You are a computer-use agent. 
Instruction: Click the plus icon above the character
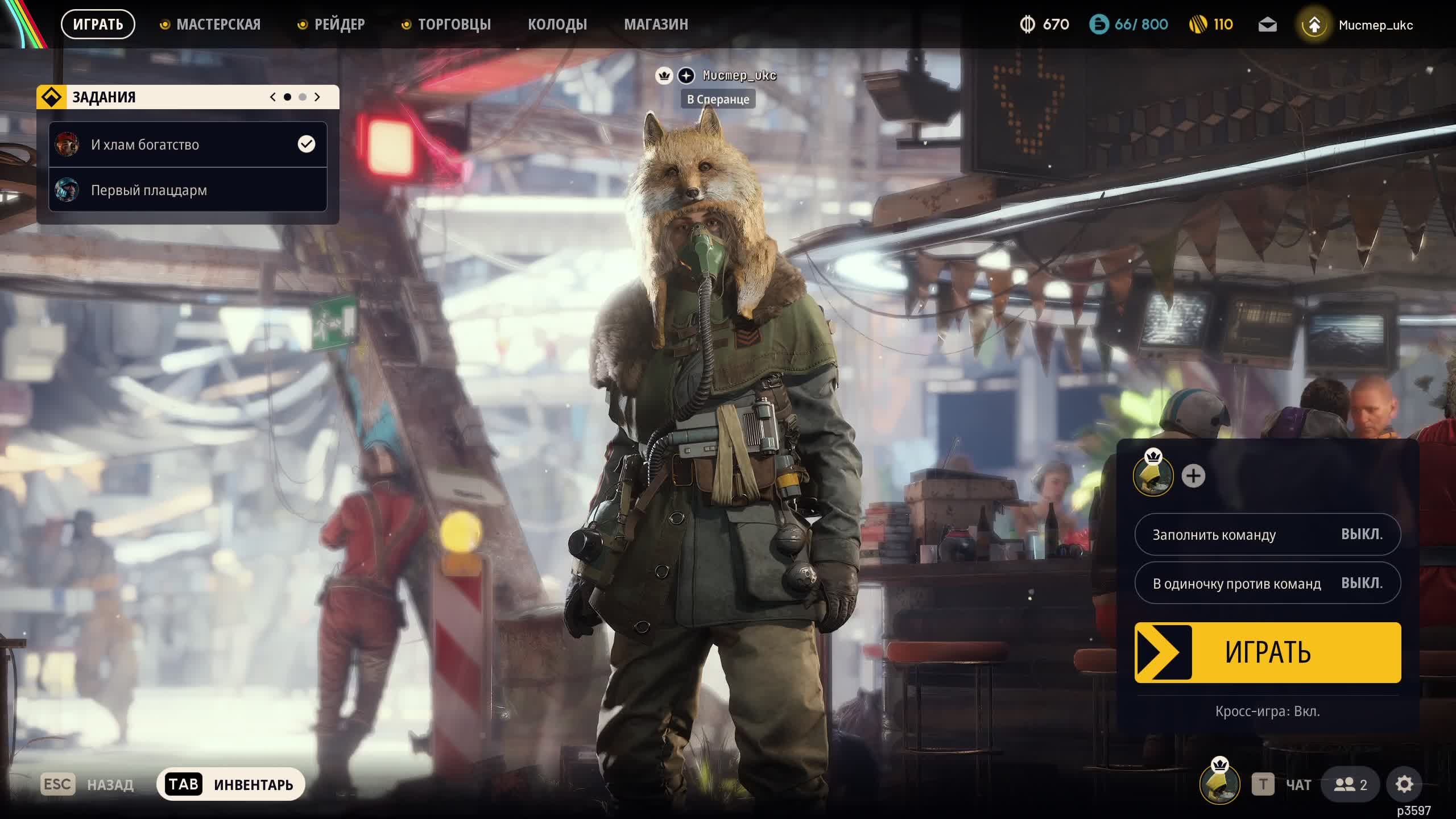686,75
